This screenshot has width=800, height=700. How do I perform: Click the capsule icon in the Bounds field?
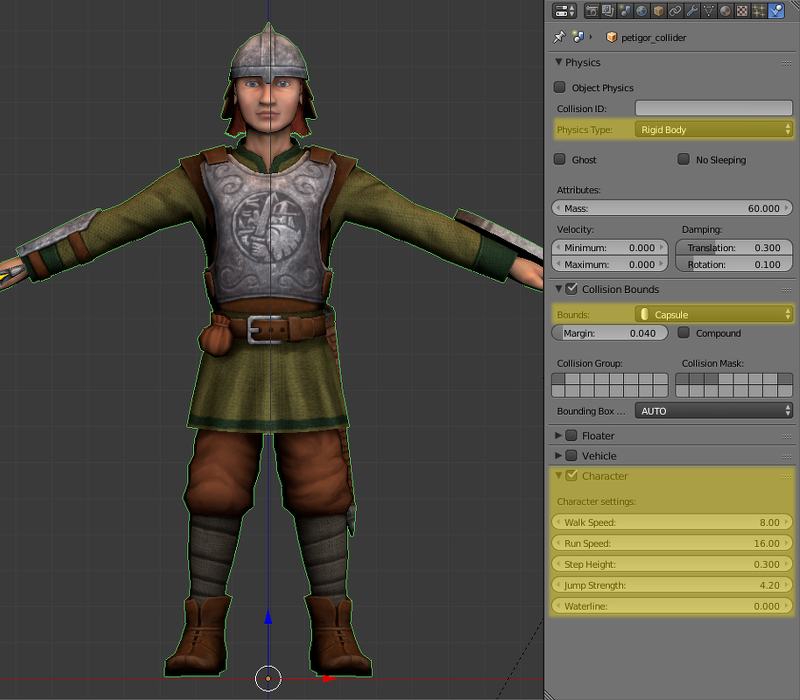click(644, 314)
